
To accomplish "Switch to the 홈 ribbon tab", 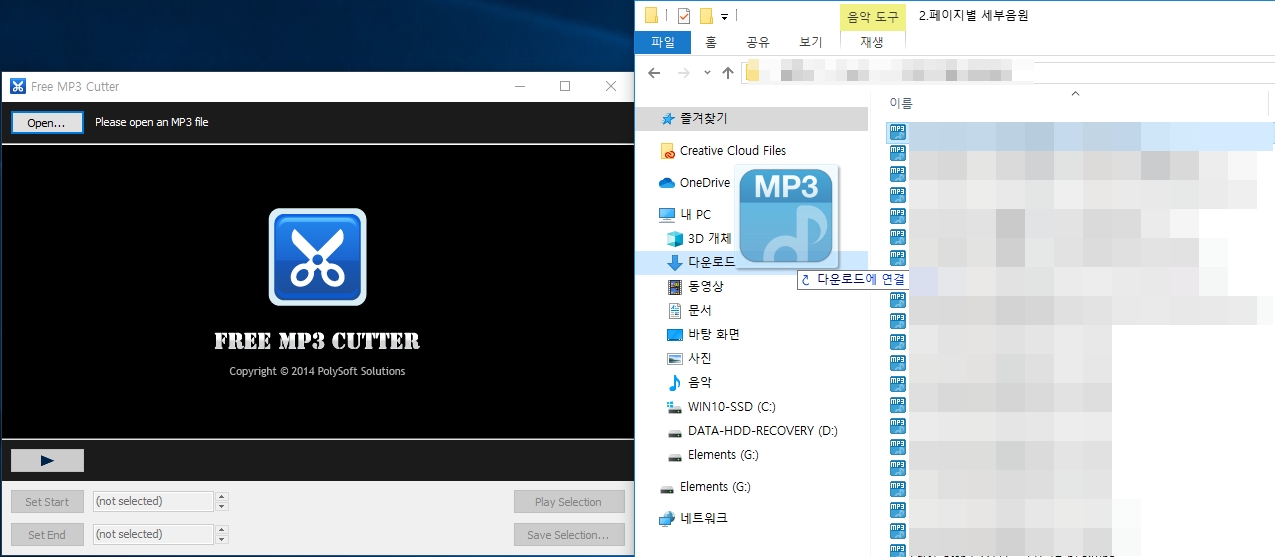I will coord(711,42).
